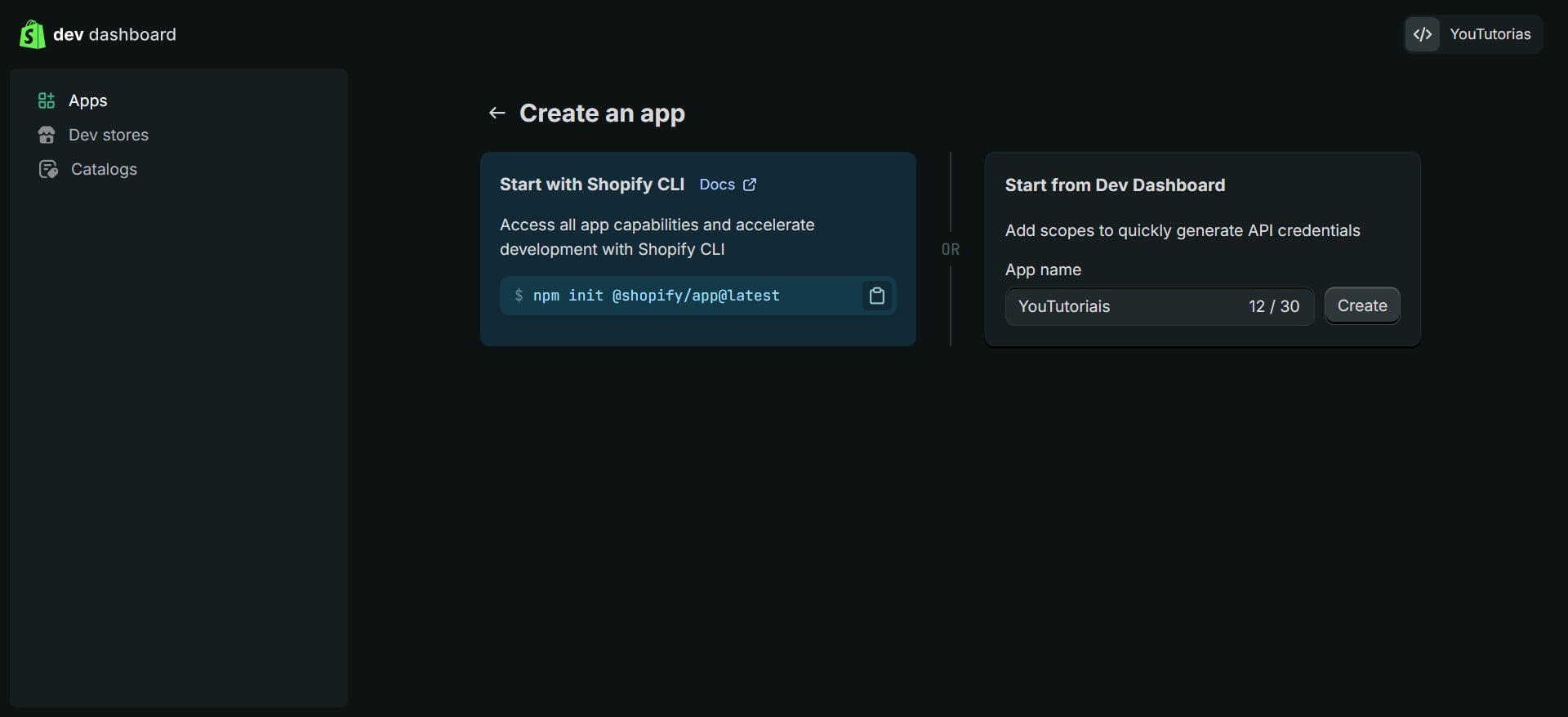Click the dev dashboard title
The width and height of the screenshot is (1568, 717).
pyautogui.click(x=114, y=34)
